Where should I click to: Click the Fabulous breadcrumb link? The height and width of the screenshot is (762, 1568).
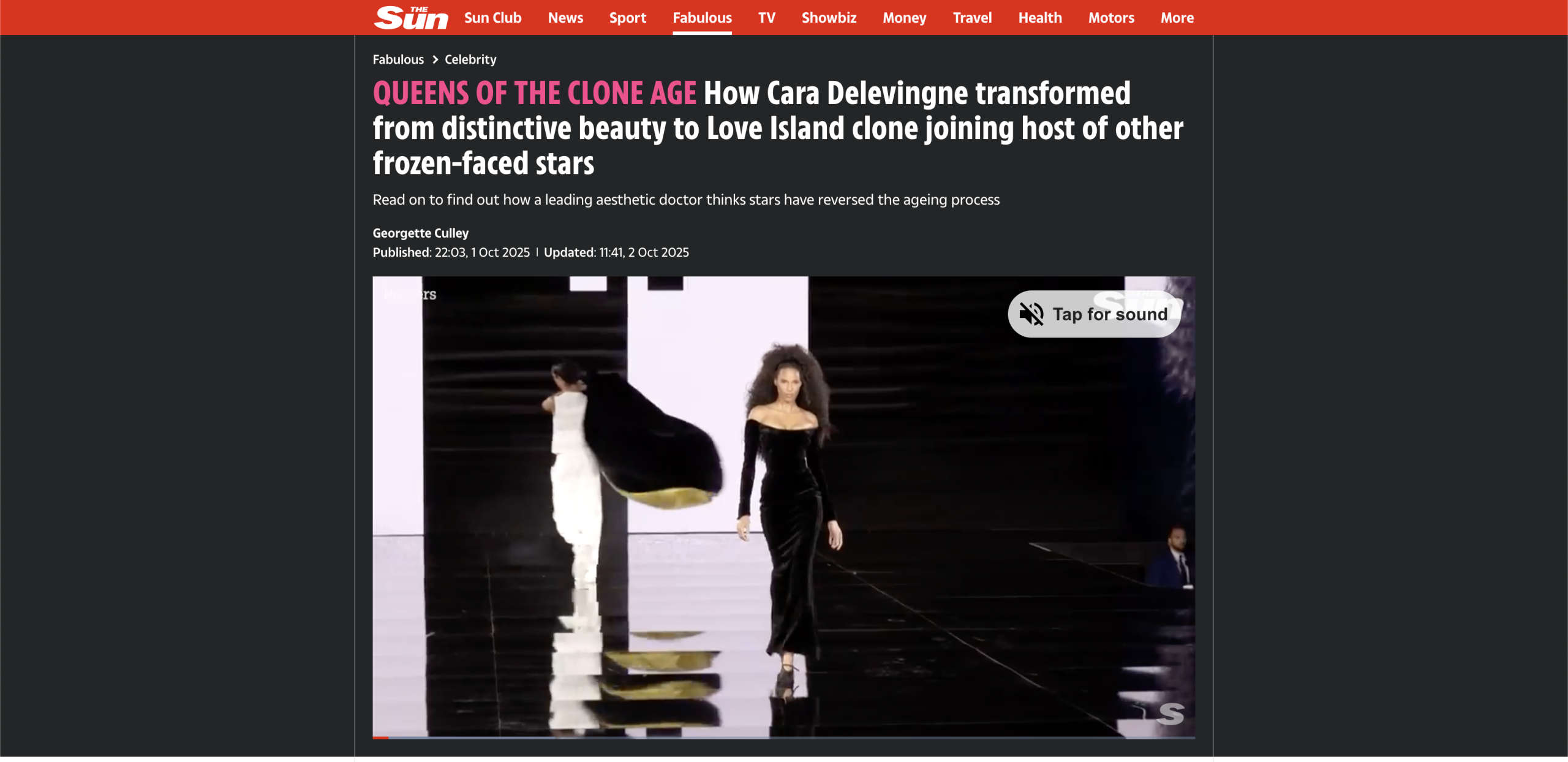[x=398, y=59]
